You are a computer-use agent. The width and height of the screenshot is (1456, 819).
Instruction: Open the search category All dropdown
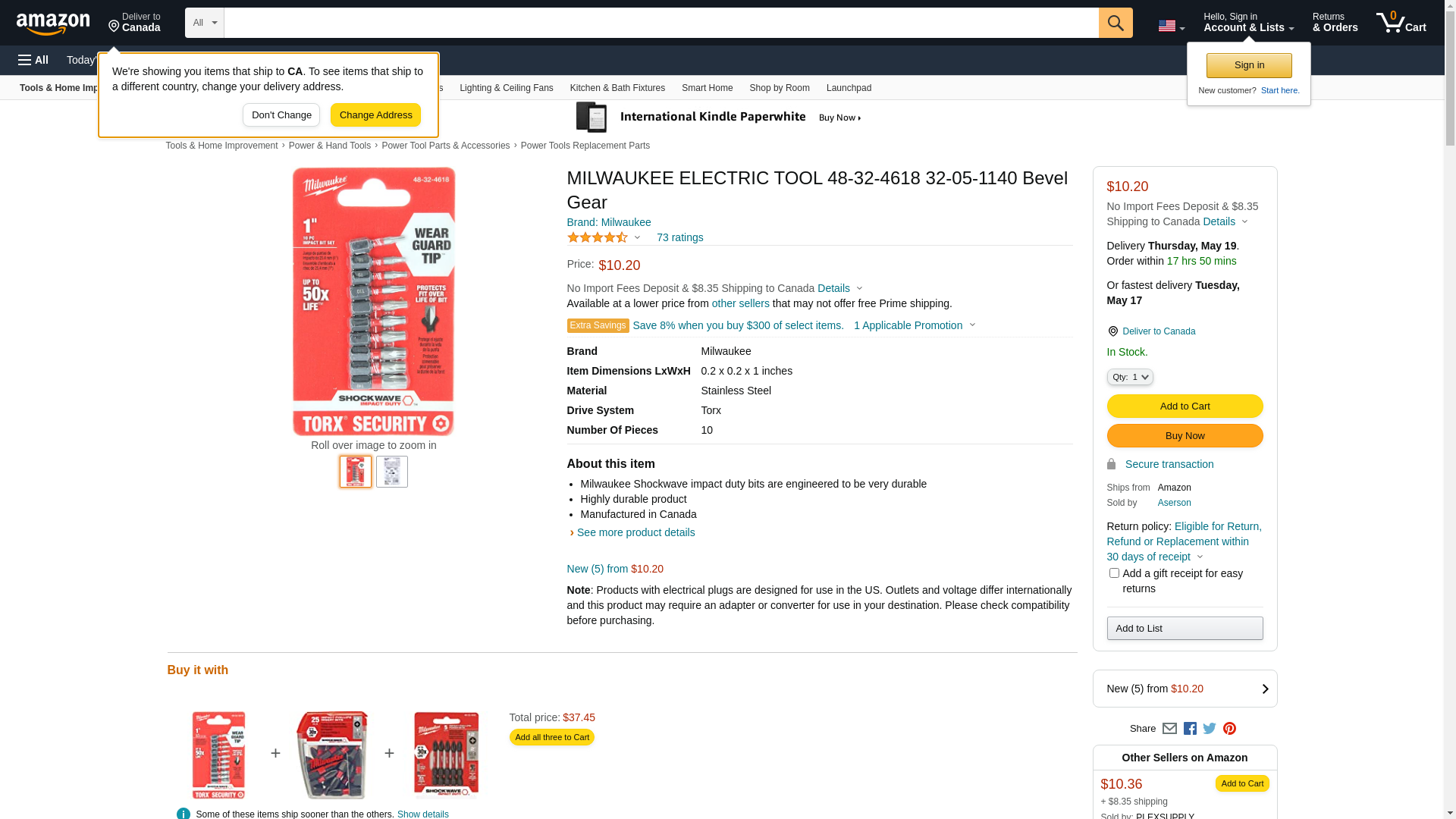coord(204,23)
